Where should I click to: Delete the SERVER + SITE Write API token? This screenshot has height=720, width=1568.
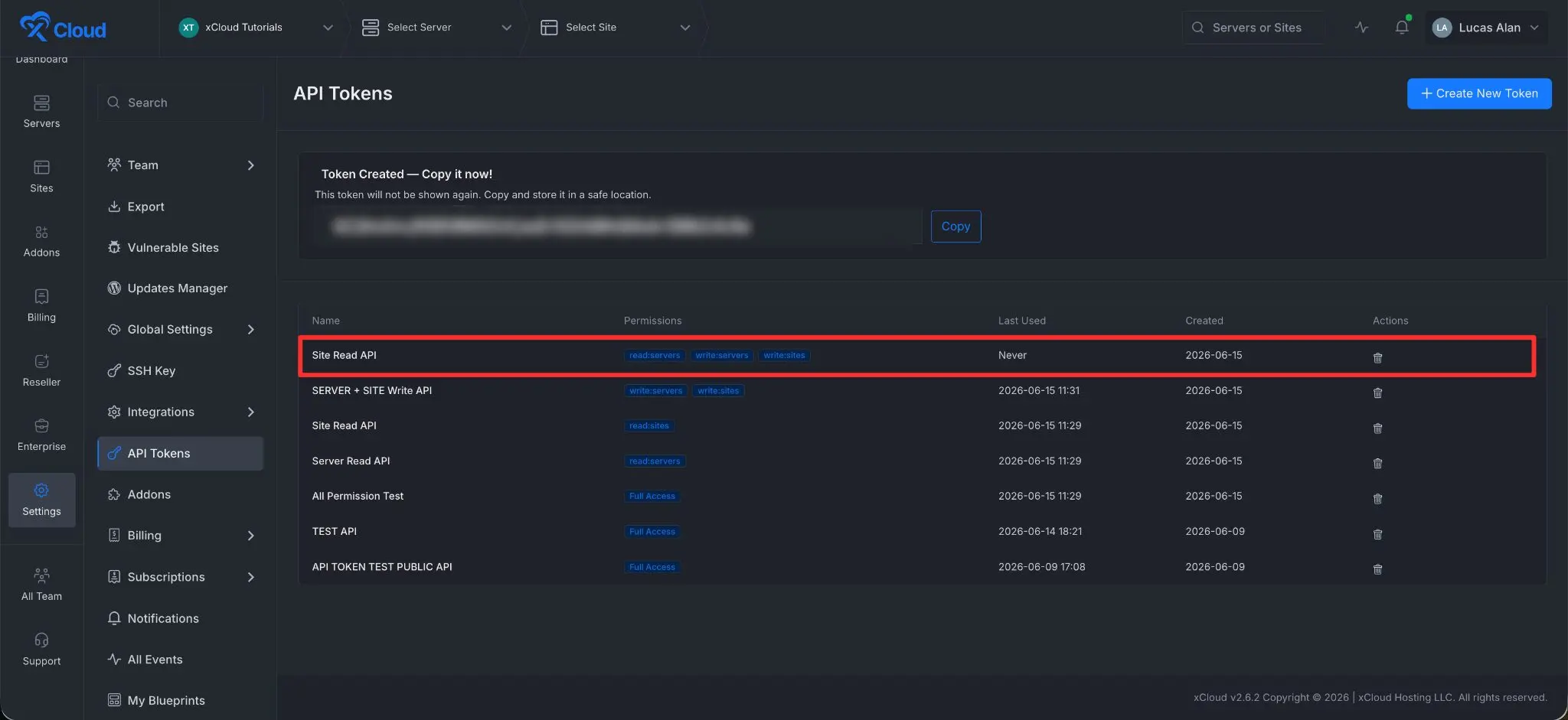coord(1377,393)
